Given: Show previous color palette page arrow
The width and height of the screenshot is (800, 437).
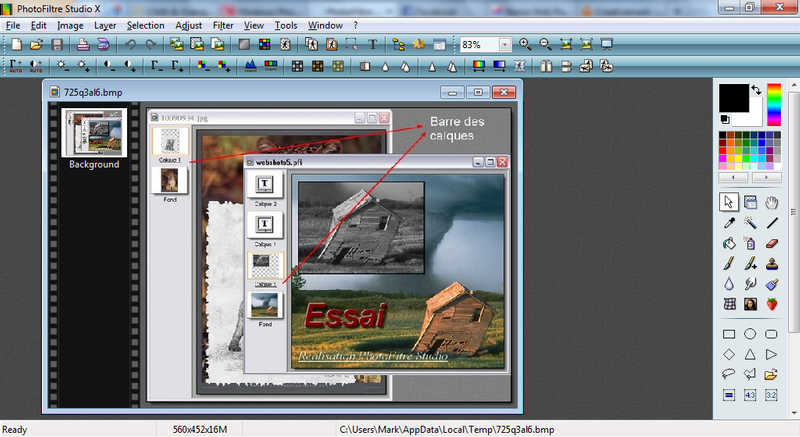Looking at the screenshot, I should click(733, 177).
